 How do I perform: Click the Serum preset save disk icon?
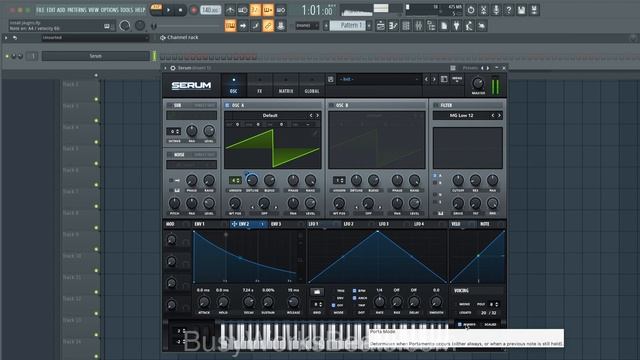[x=331, y=79]
